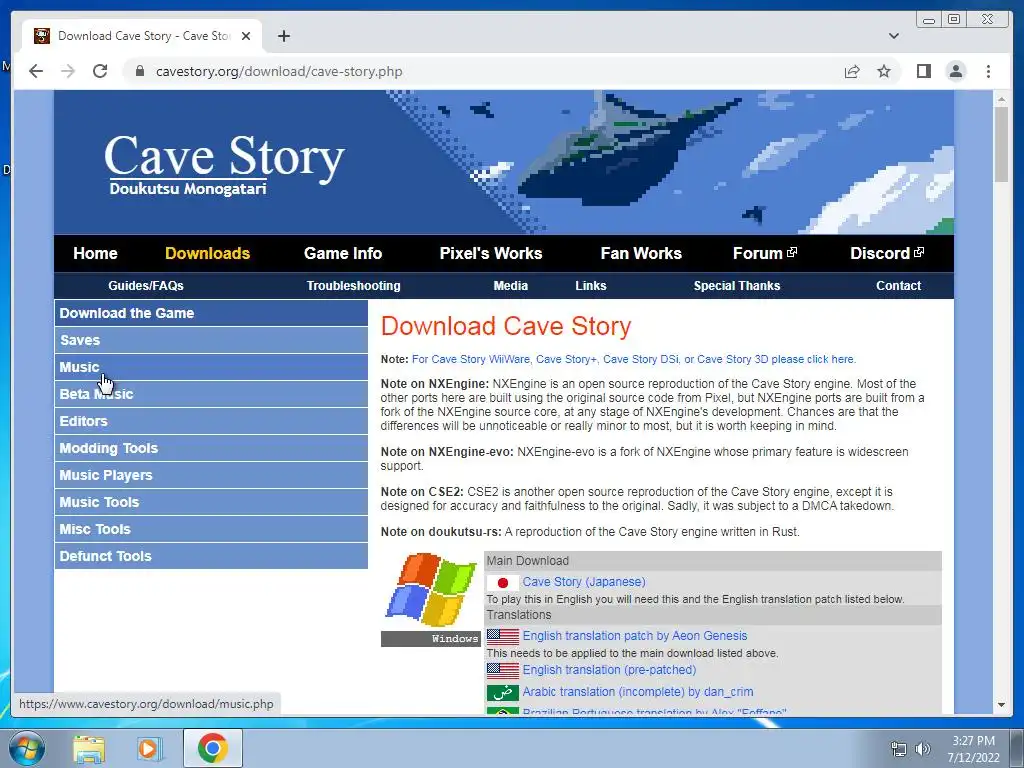
Task: Open the Discord external link
Action: tap(887, 253)
